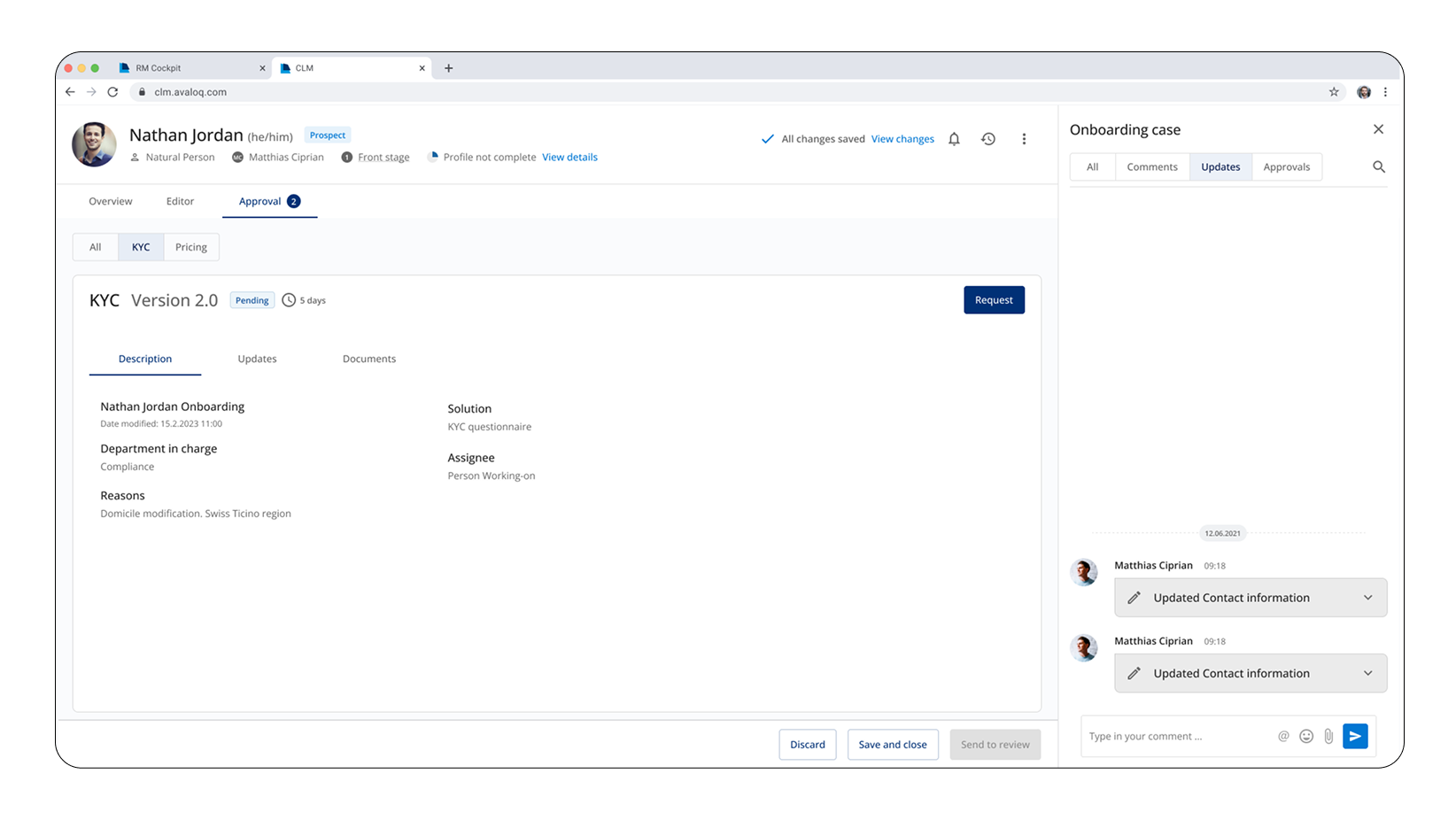Bookmark the page with the star icon
Image resolution: width=1456 pixels, height=820 pixels.
(x=1334, y=92)
